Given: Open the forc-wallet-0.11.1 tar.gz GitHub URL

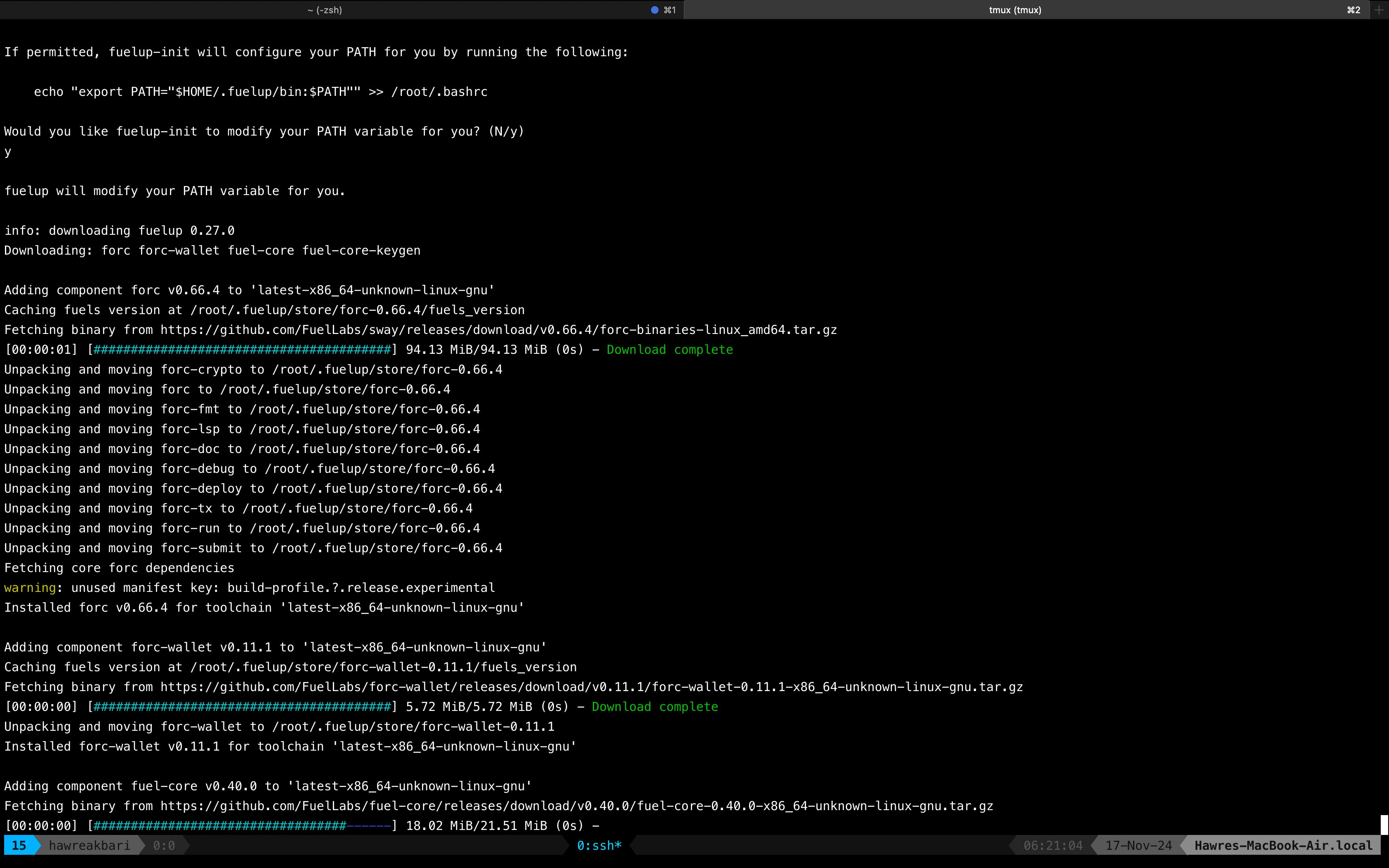Looking at the screenshot, I should (x=592, y=687).
